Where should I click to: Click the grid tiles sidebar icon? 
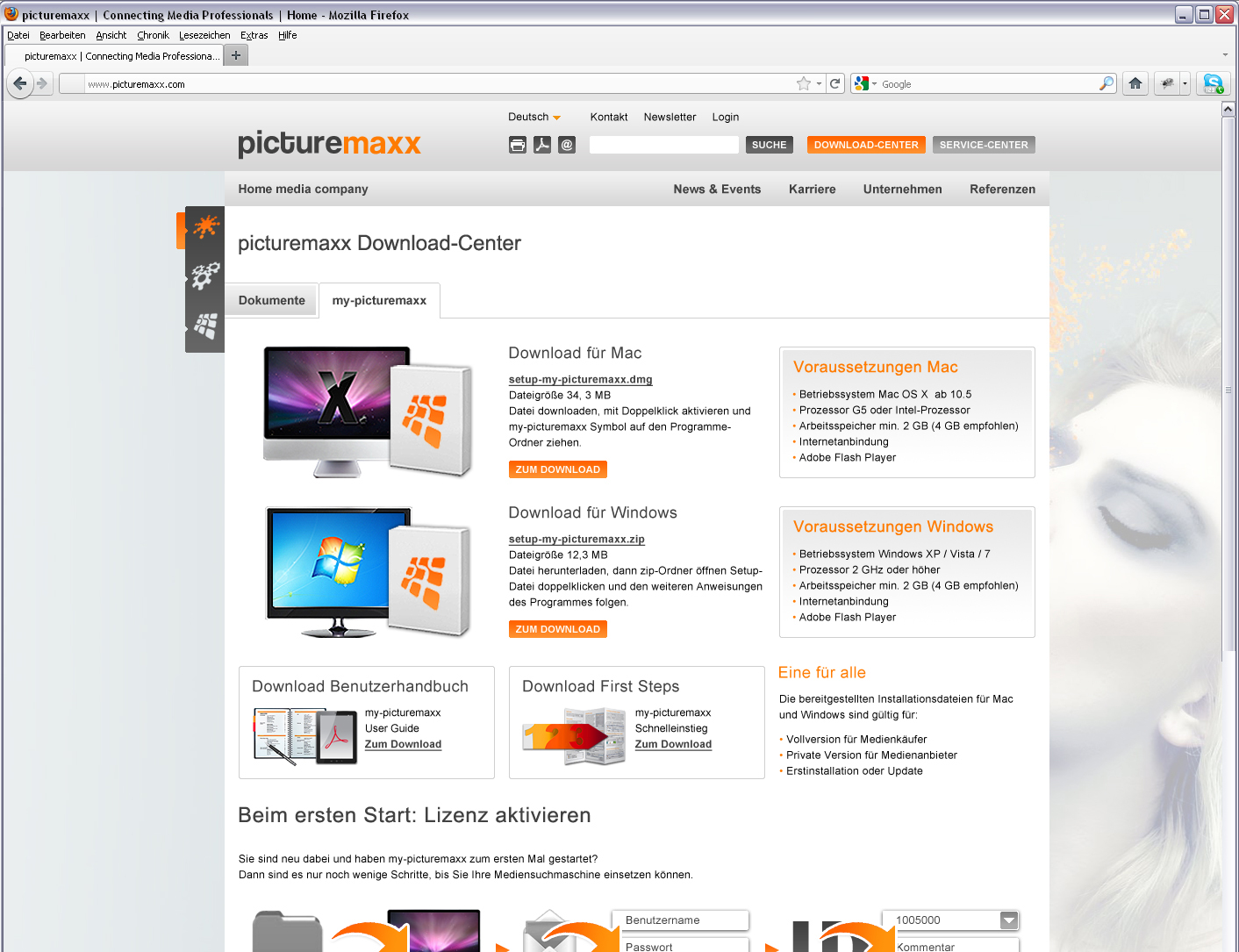pos(205,326)
